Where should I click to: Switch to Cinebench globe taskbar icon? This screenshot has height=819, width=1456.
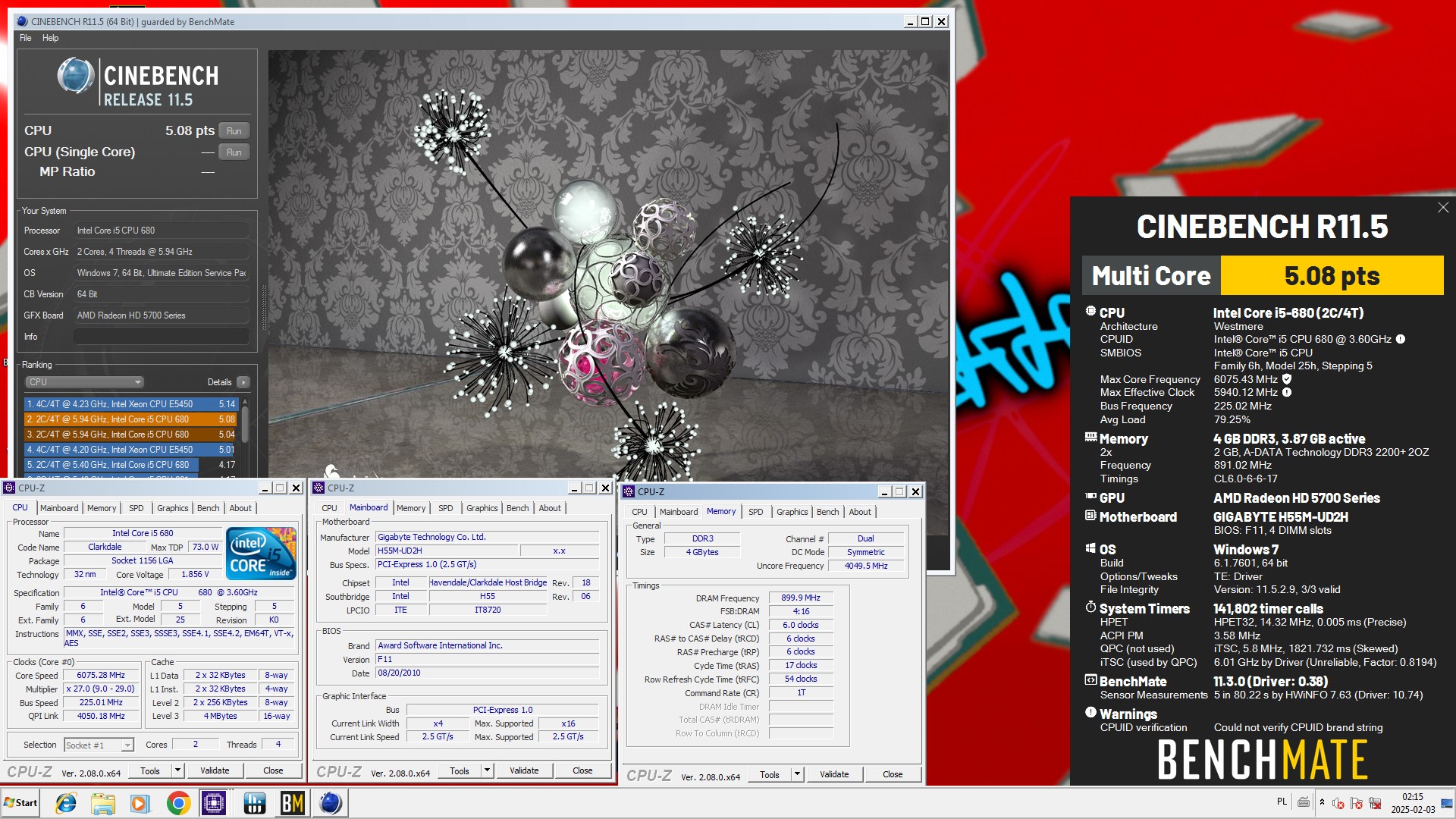331,803
